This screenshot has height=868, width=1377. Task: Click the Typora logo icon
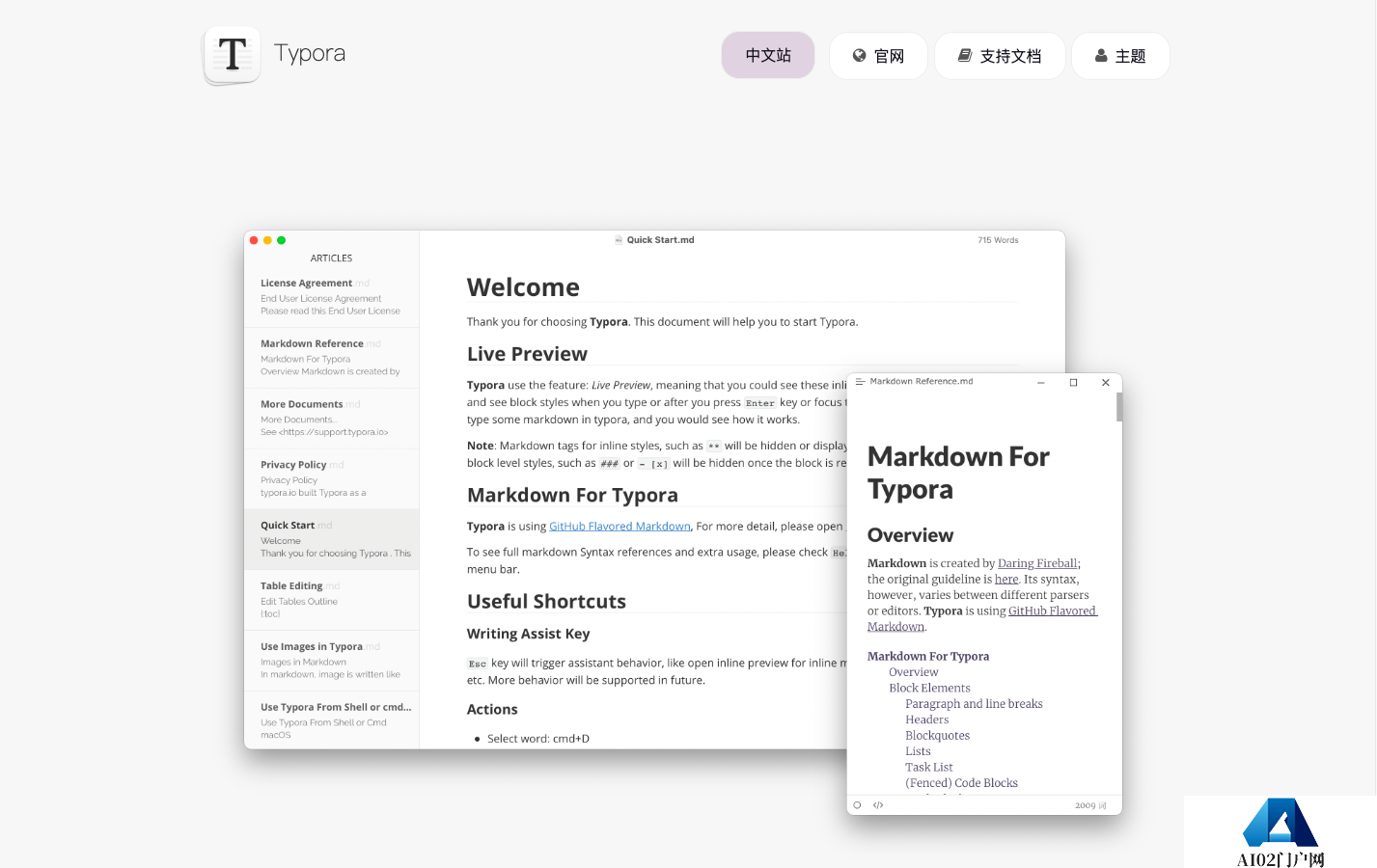[233, 55]
